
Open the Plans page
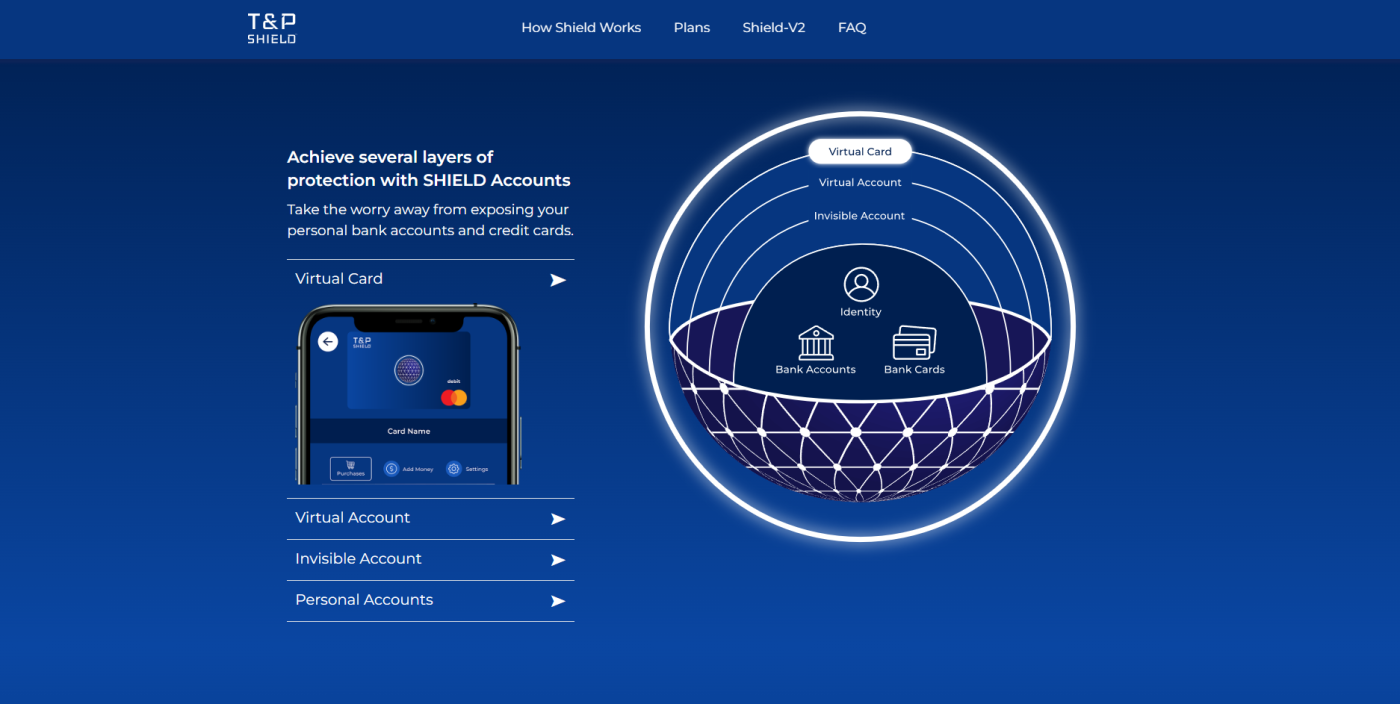(x=691, y=28)
